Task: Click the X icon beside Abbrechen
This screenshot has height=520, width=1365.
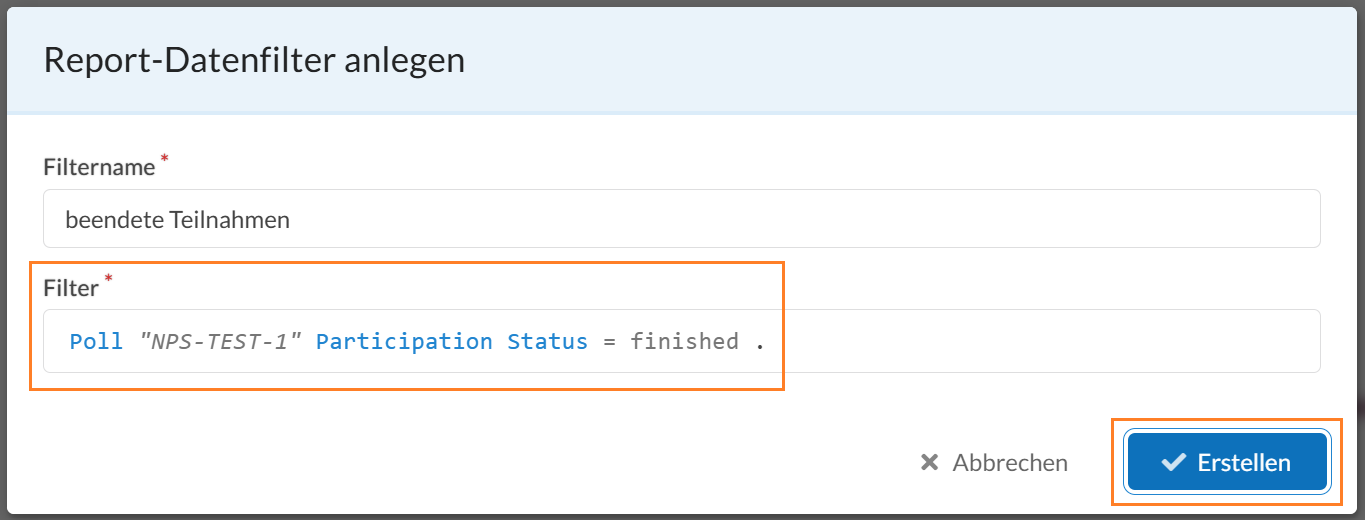Action: [x=930, y=463]
